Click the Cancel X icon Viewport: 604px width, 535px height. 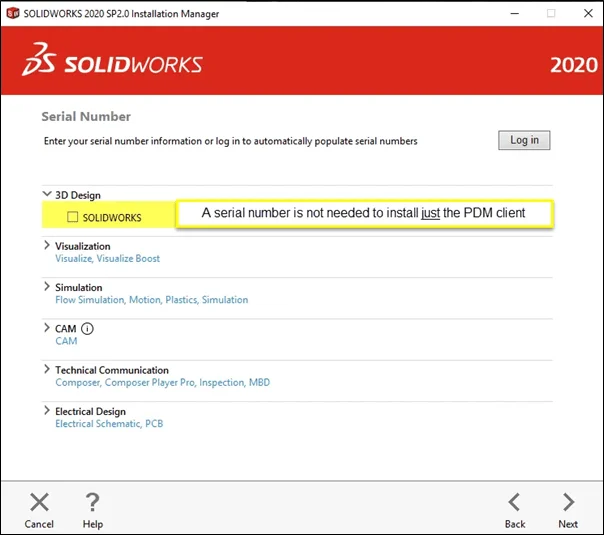[39, 502]
